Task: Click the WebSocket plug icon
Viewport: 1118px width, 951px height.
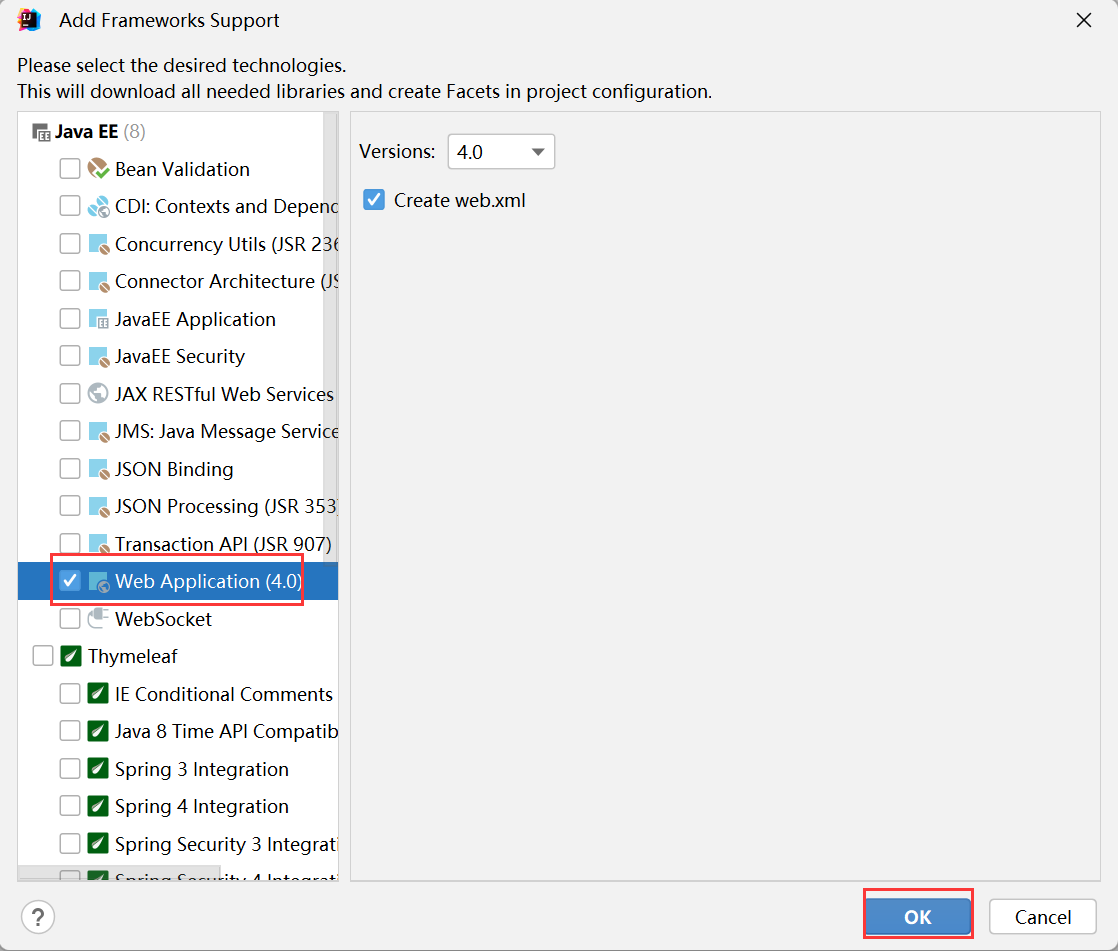Action: (x=98, y=619)
